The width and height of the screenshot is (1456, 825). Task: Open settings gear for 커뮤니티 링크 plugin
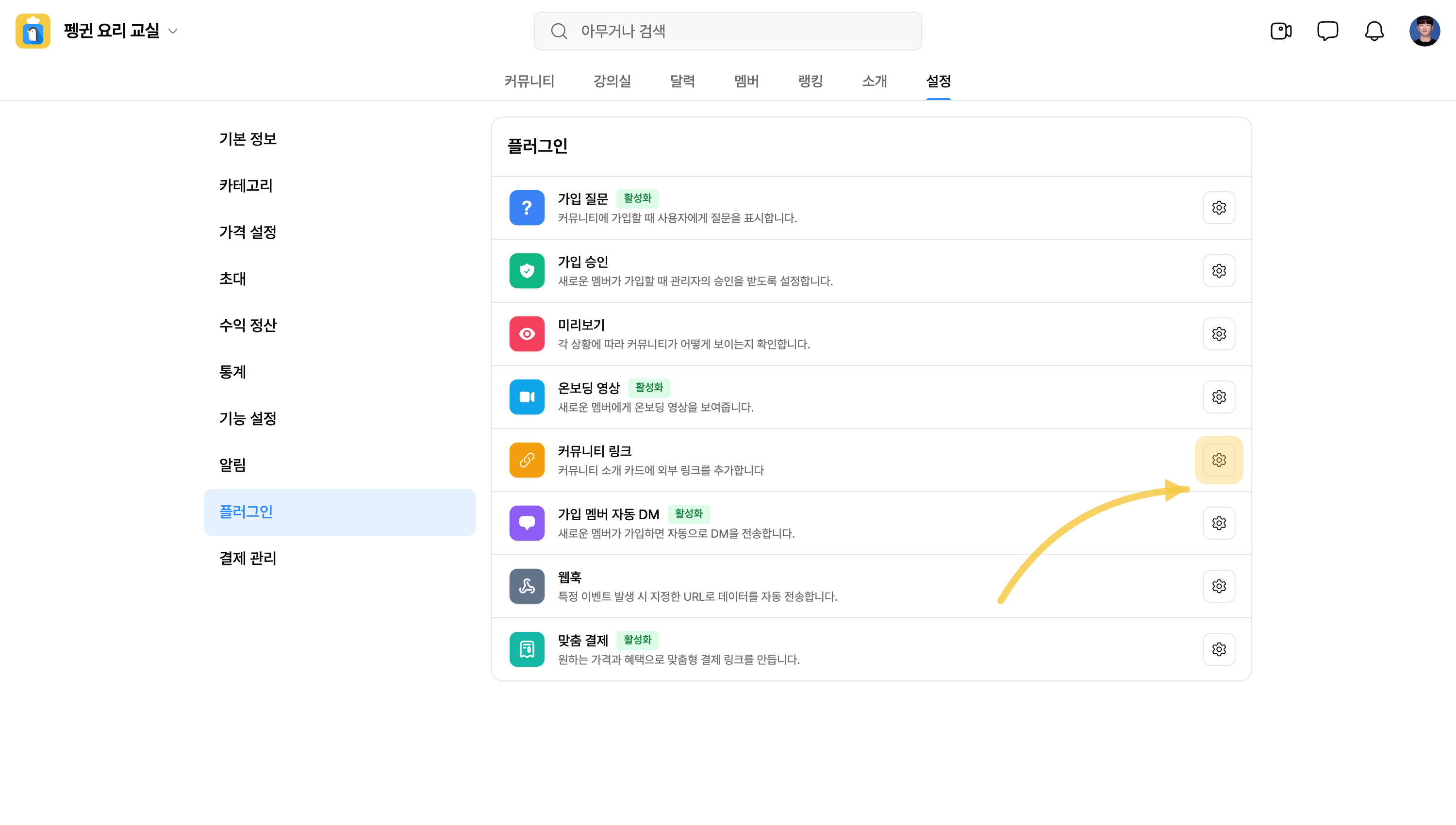(1219, 460)
